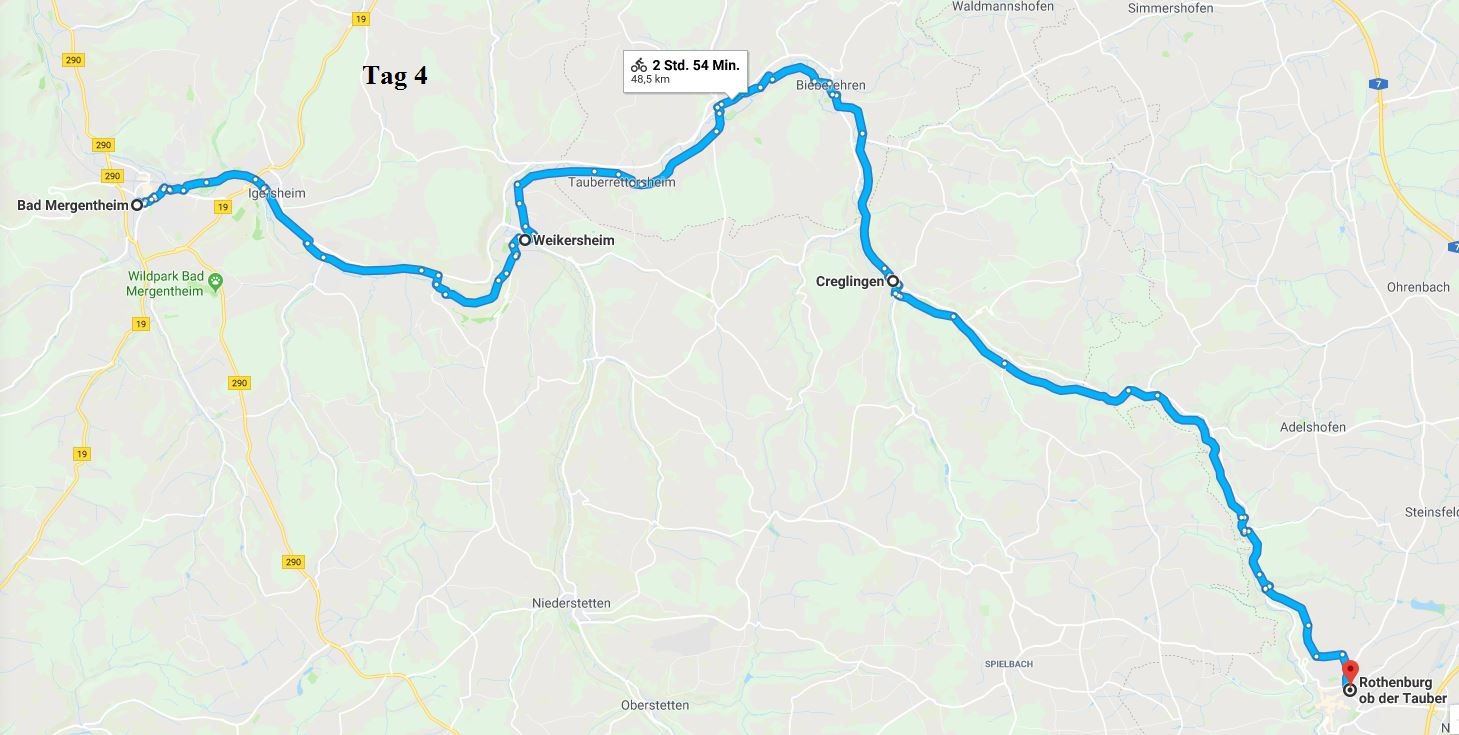
Task: Click the blue A7 highway shield
Action: (x=1379, y=86)
